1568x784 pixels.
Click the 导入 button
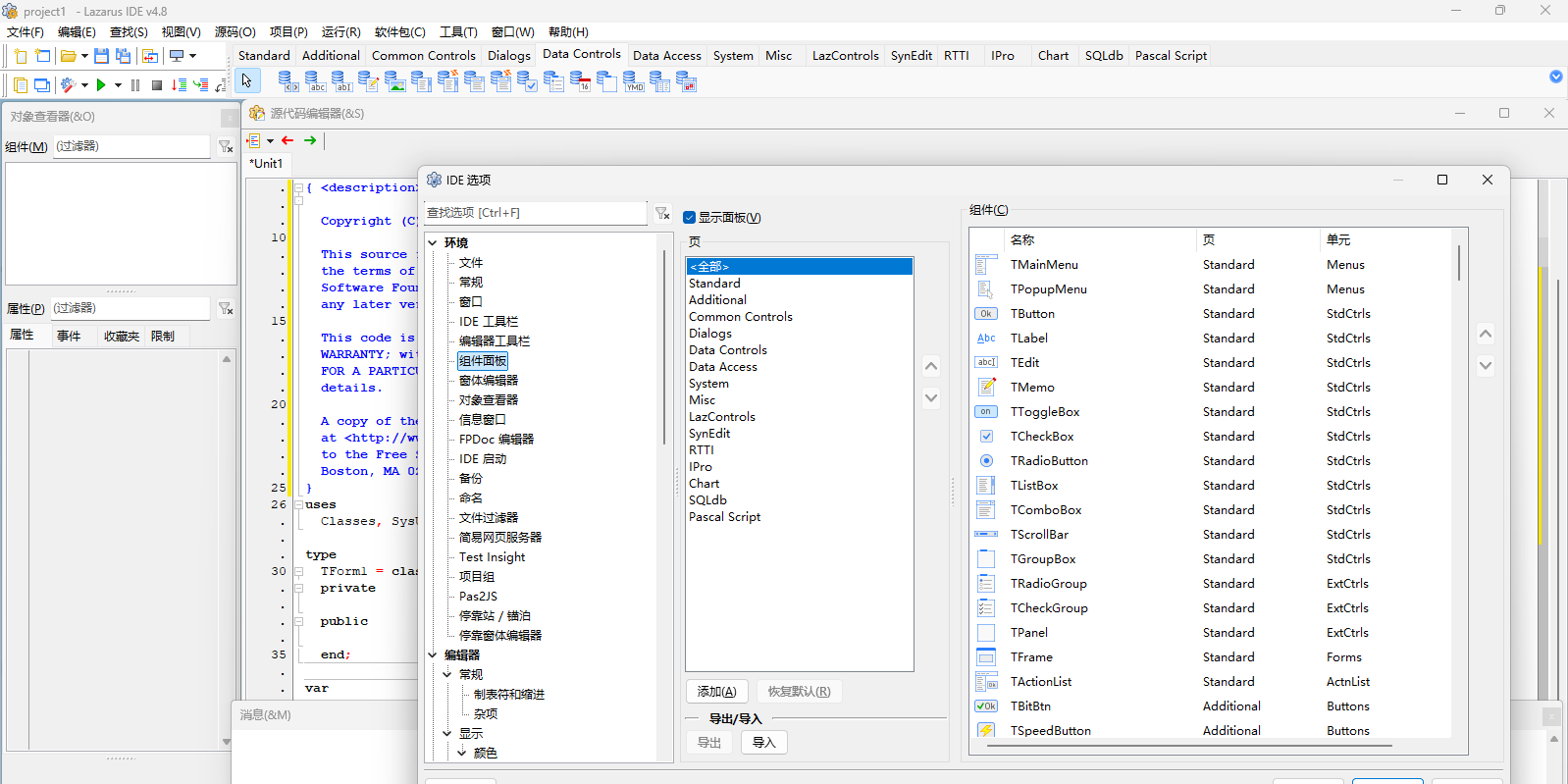(764, 743)
